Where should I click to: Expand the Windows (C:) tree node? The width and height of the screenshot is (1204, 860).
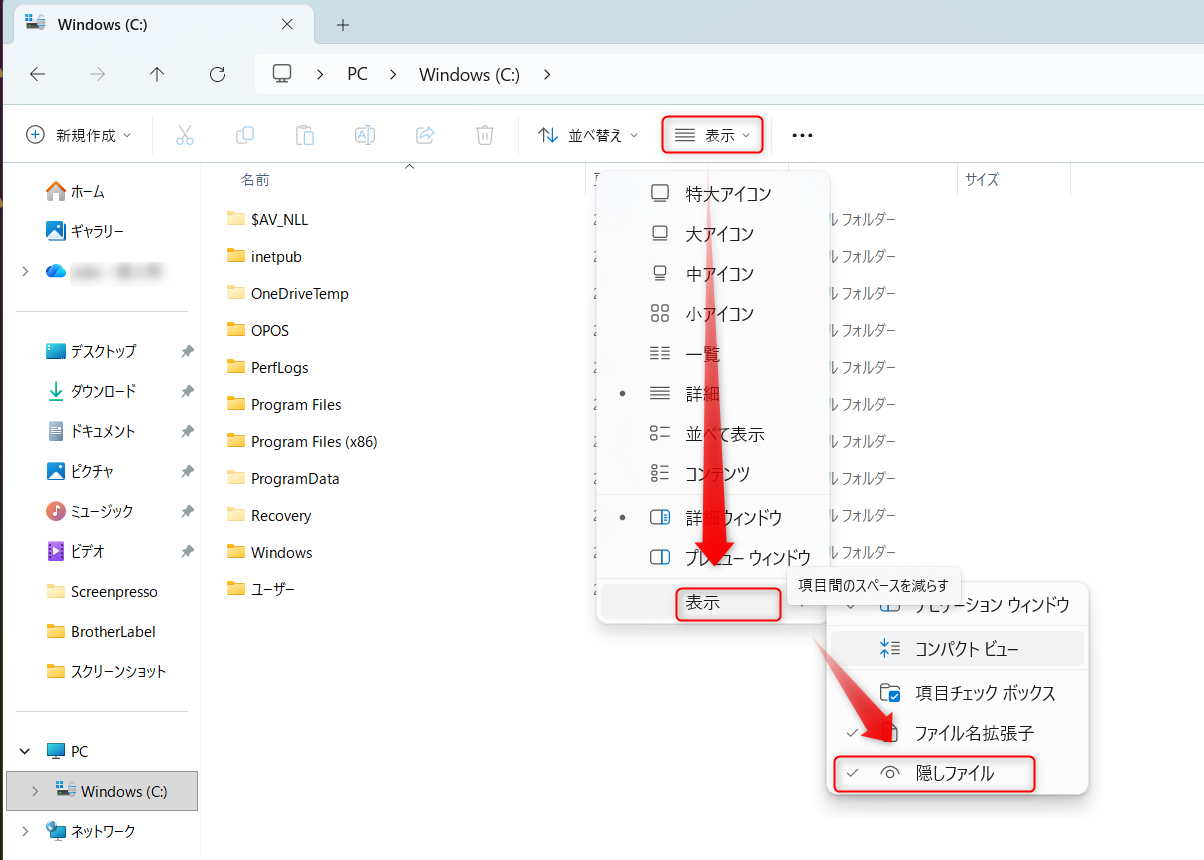click(35, 791)
